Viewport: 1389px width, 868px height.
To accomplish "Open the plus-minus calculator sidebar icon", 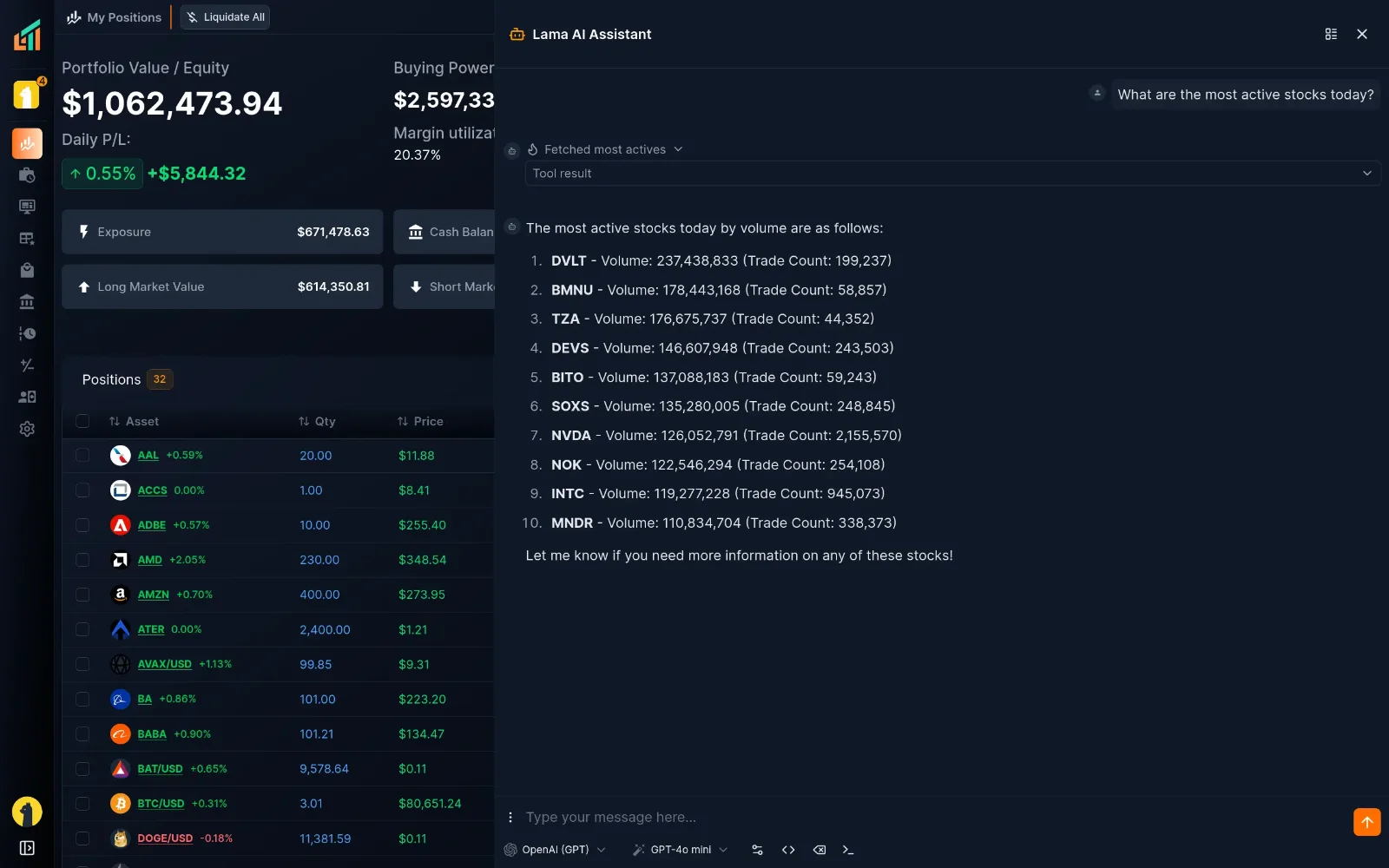I will pos(27,365).
